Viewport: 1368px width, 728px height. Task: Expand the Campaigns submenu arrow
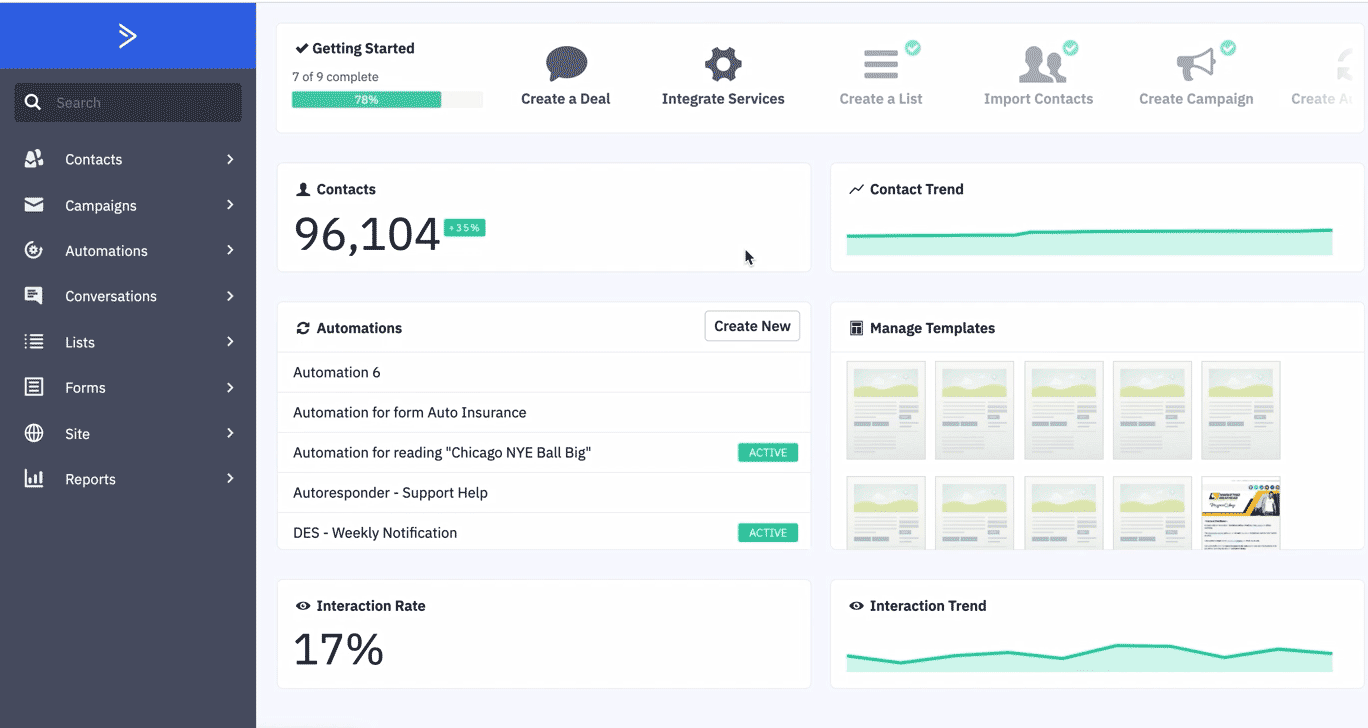230,205
